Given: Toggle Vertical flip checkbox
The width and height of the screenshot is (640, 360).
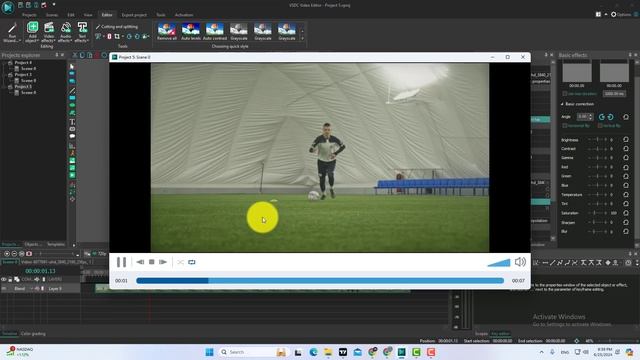Looking at the screenshot, I should [600, 126].
